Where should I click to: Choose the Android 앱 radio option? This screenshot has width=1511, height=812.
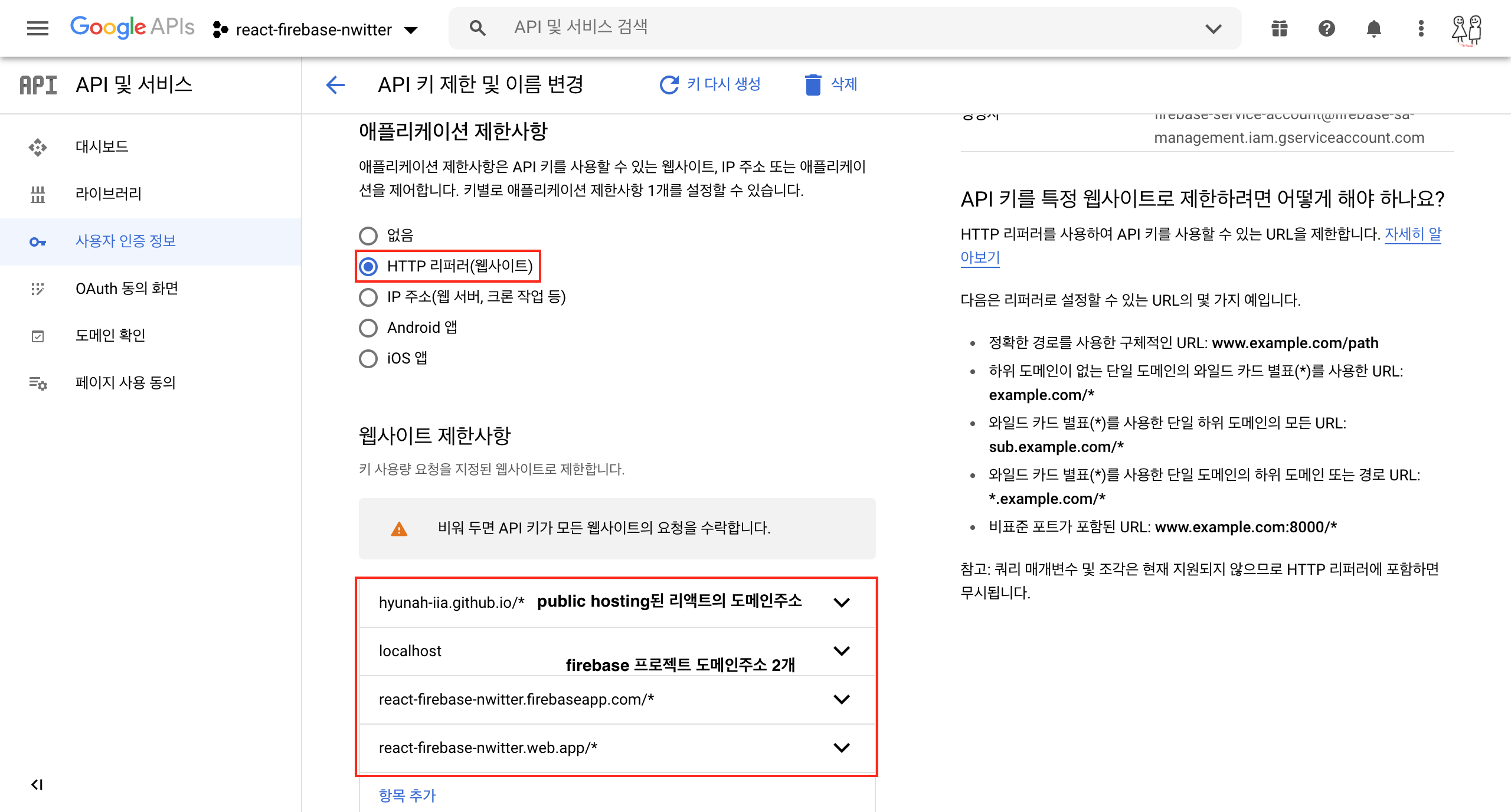[x=368, y=328]
